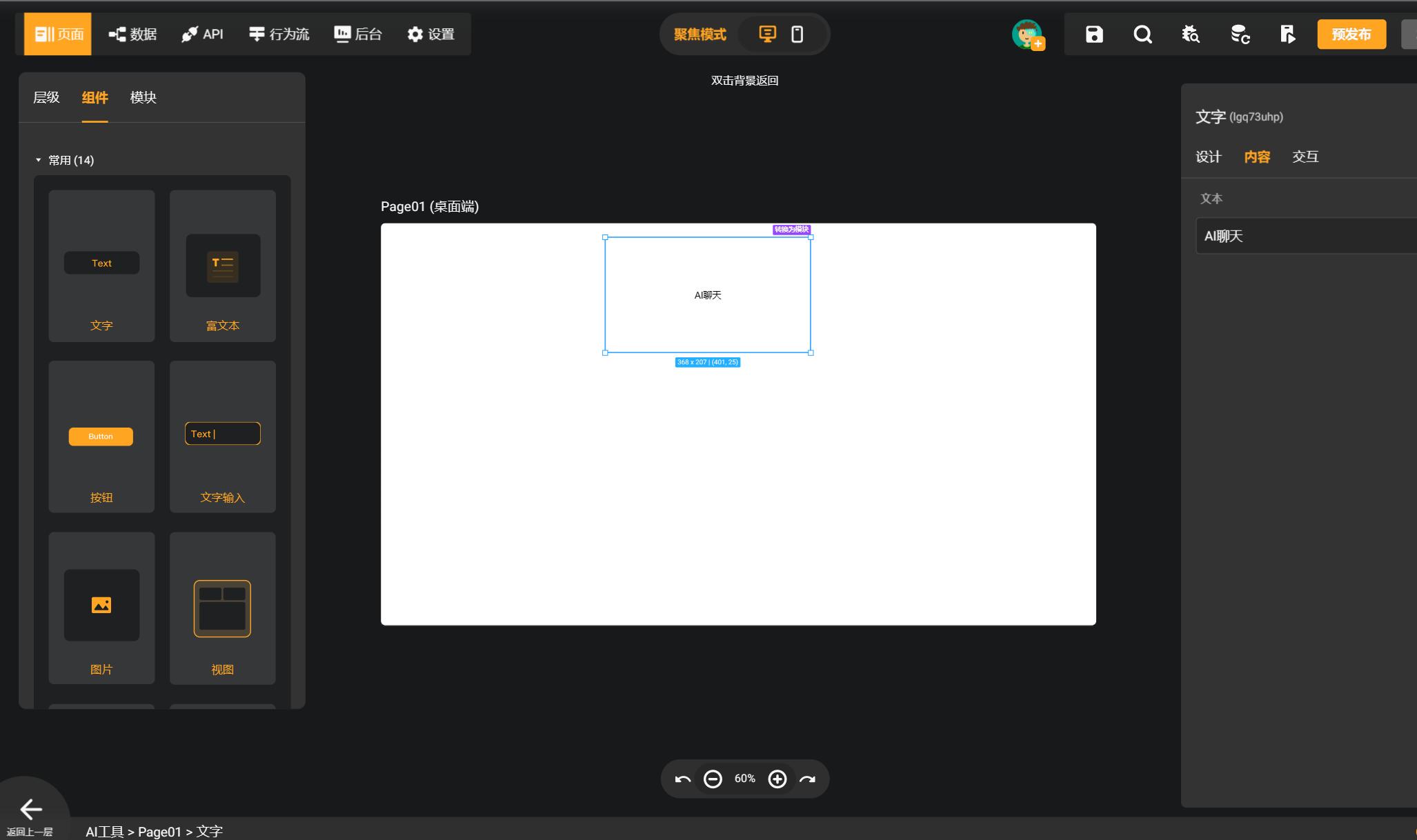Click the preview play page icon

click(1287, 34)
